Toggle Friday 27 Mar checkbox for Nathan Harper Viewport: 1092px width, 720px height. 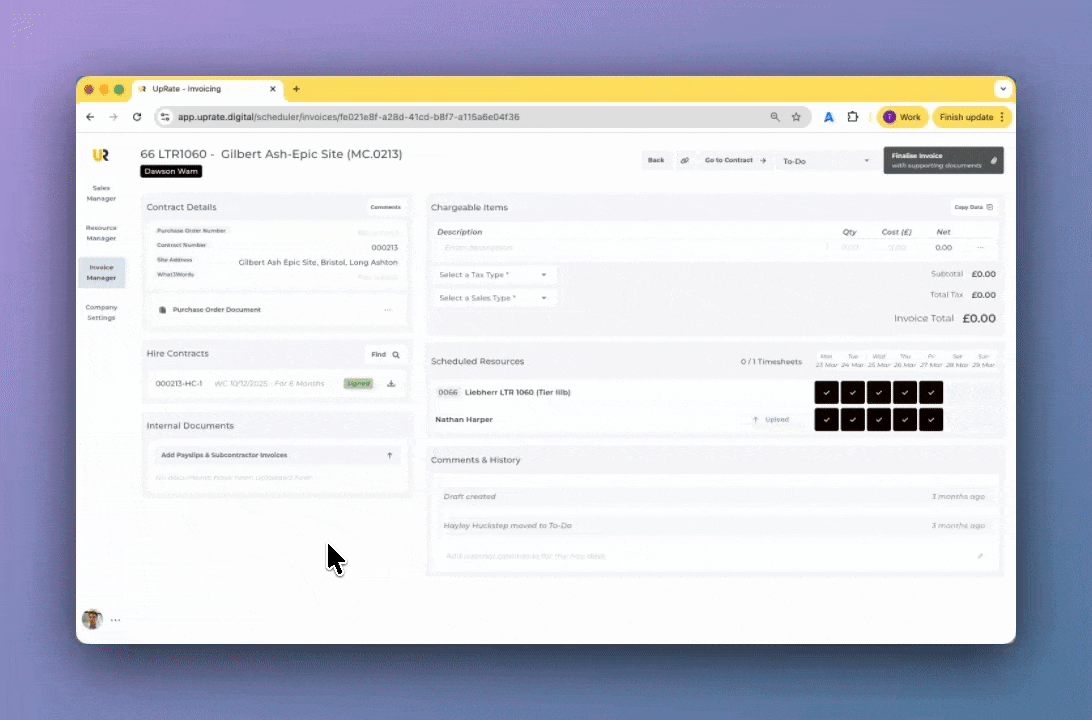[x=930, y=420]
